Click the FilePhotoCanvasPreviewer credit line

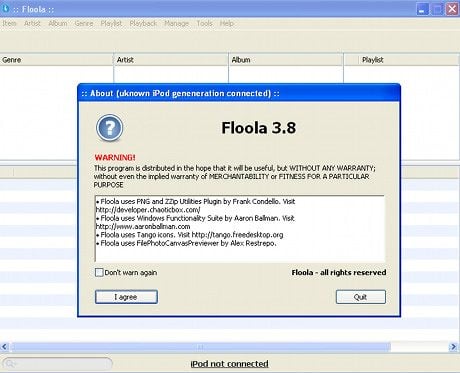click(x=186, y=243)
